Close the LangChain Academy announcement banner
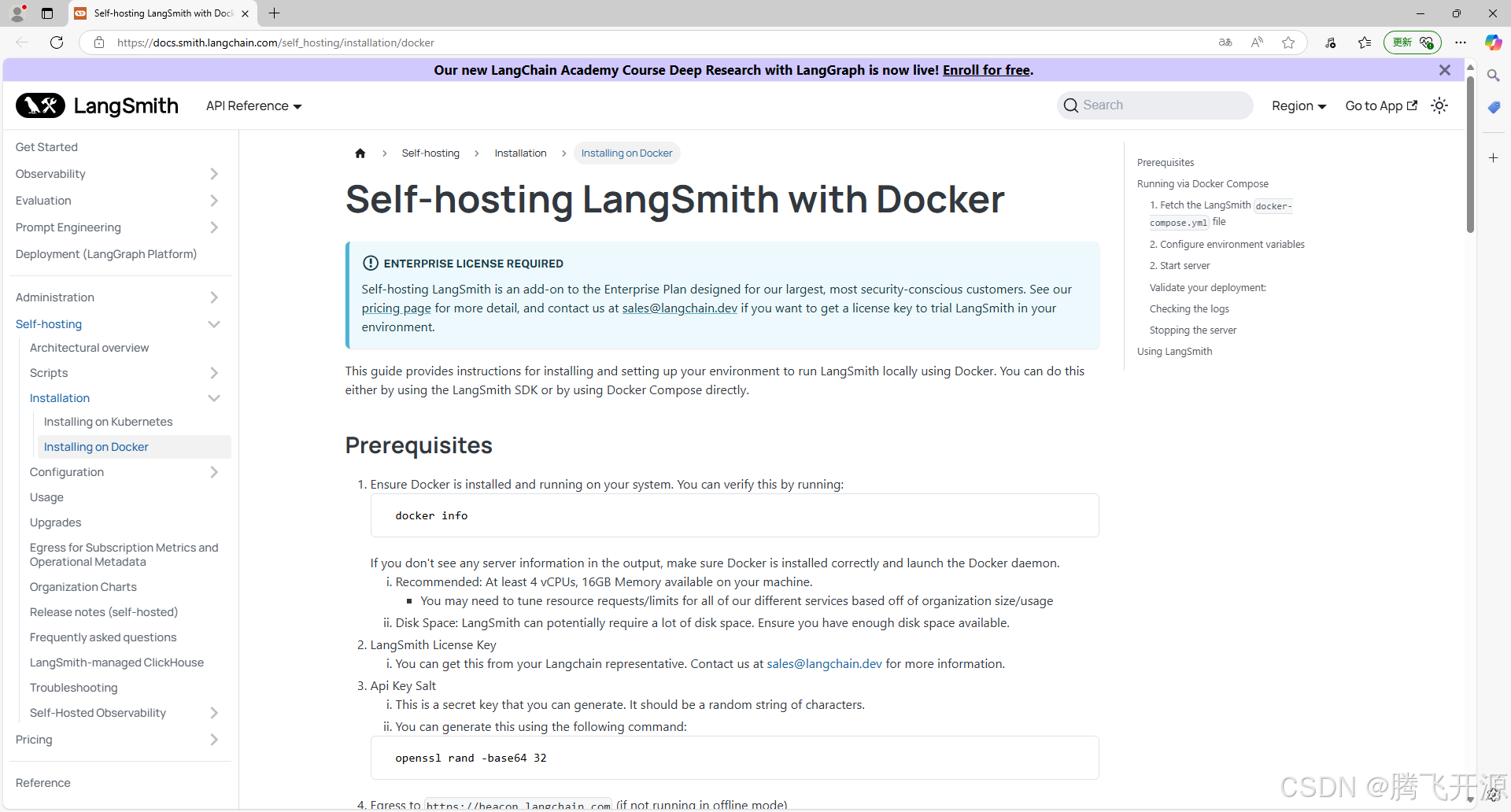 pos(1445,70)
